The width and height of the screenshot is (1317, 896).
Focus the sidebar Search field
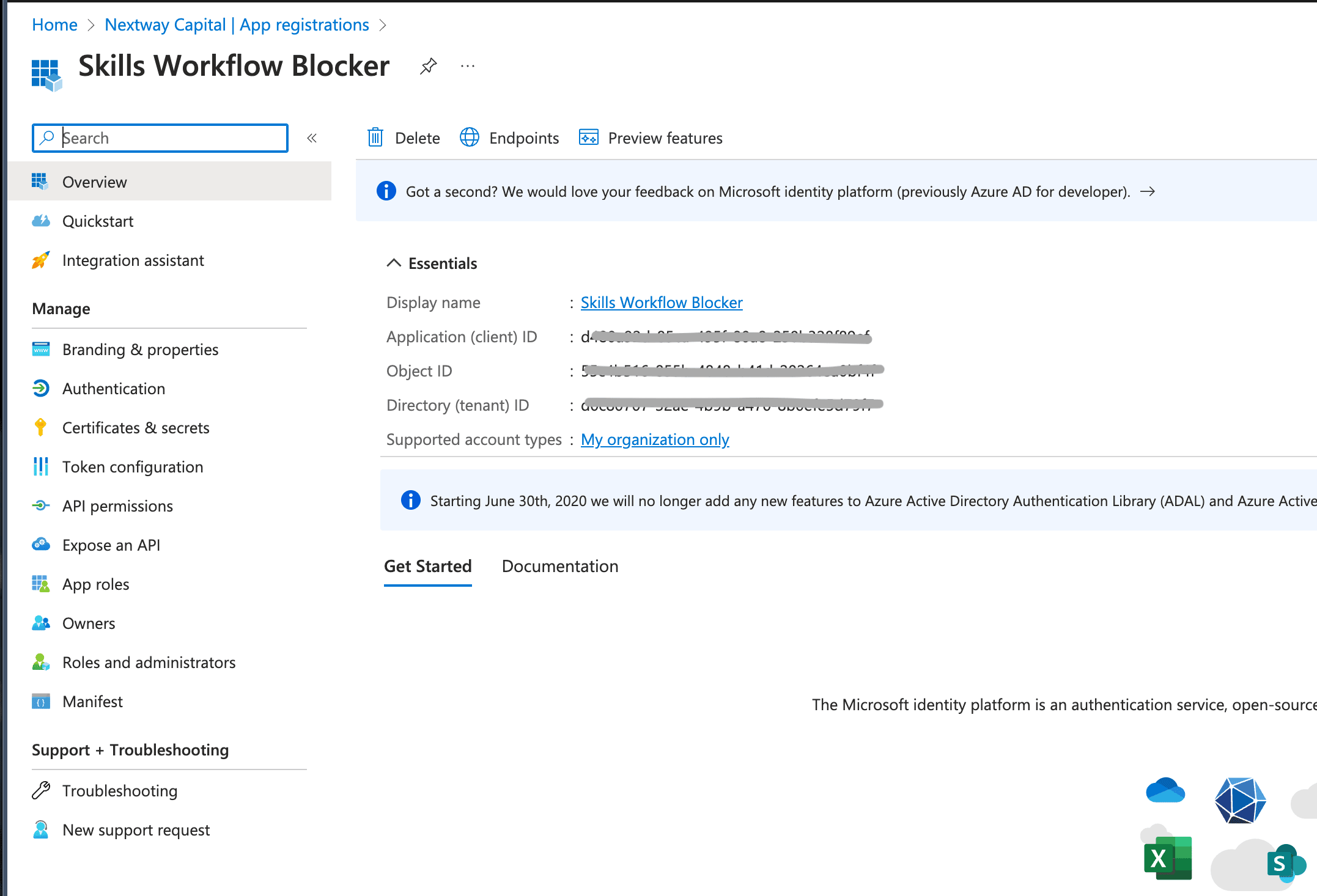click(x=171, y=138)
